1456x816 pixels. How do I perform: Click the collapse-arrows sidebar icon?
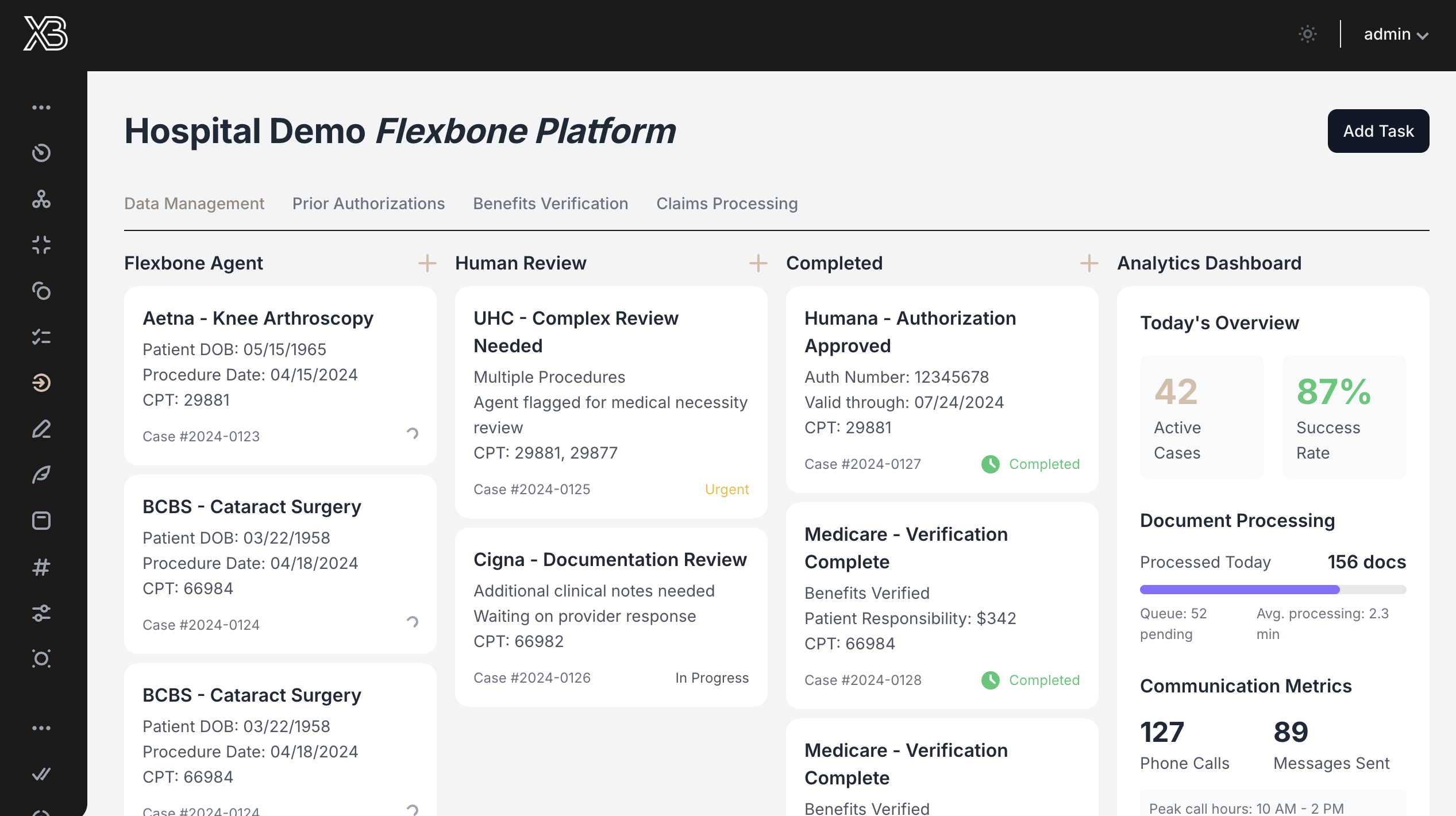click(x=41, y=245)
